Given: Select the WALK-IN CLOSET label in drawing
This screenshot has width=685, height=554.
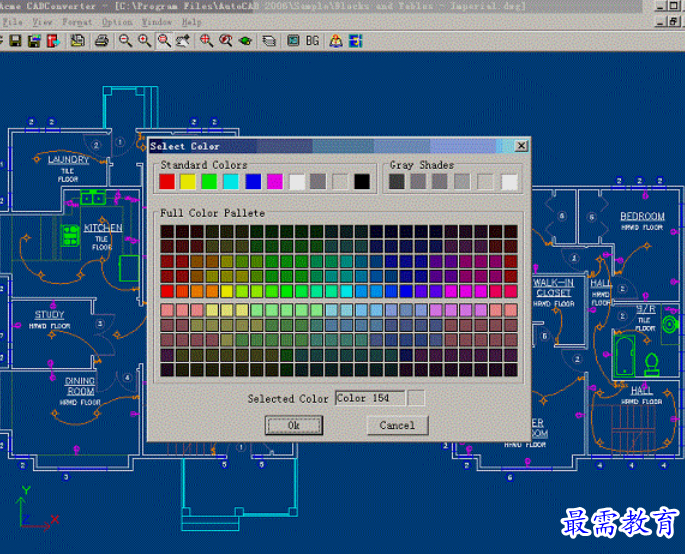Looking at the screenshot, I should point(553,287).
